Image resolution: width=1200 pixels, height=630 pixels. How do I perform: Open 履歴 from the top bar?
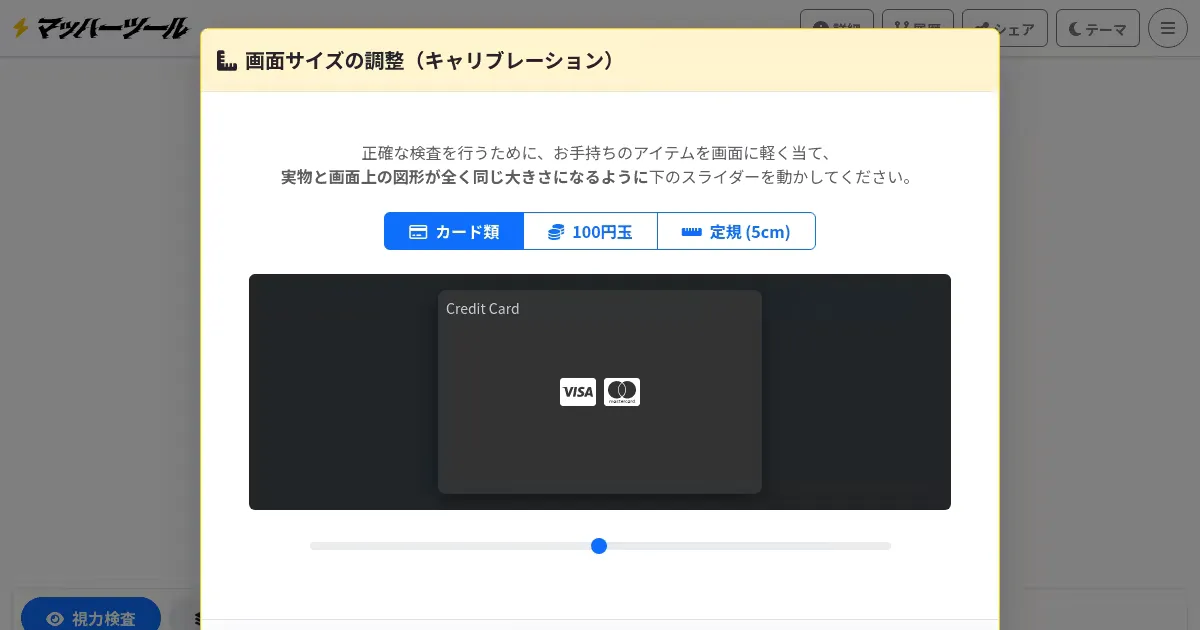coord(917,28)
